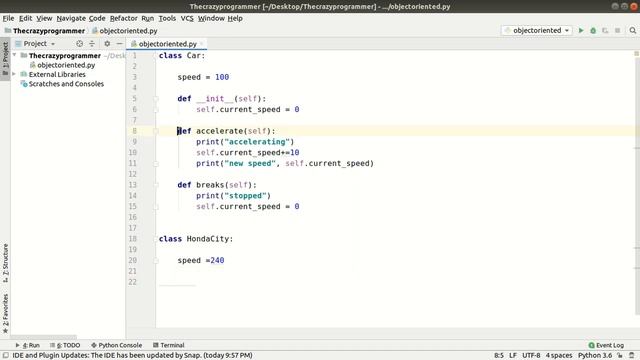Open the Tools menu
This screenshot has height=360, width=640.
[x=167, y=18]
